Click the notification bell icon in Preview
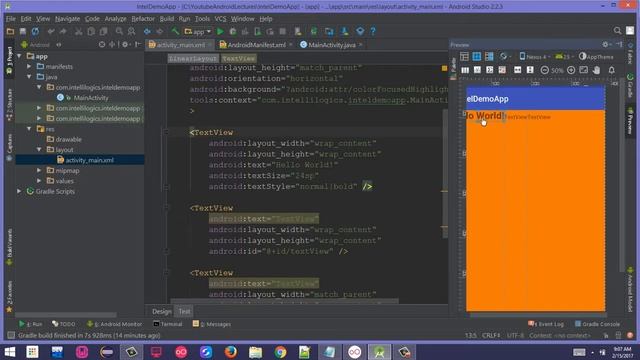The height and width of the screenshot is (360, 640). (x=611, y=70)
